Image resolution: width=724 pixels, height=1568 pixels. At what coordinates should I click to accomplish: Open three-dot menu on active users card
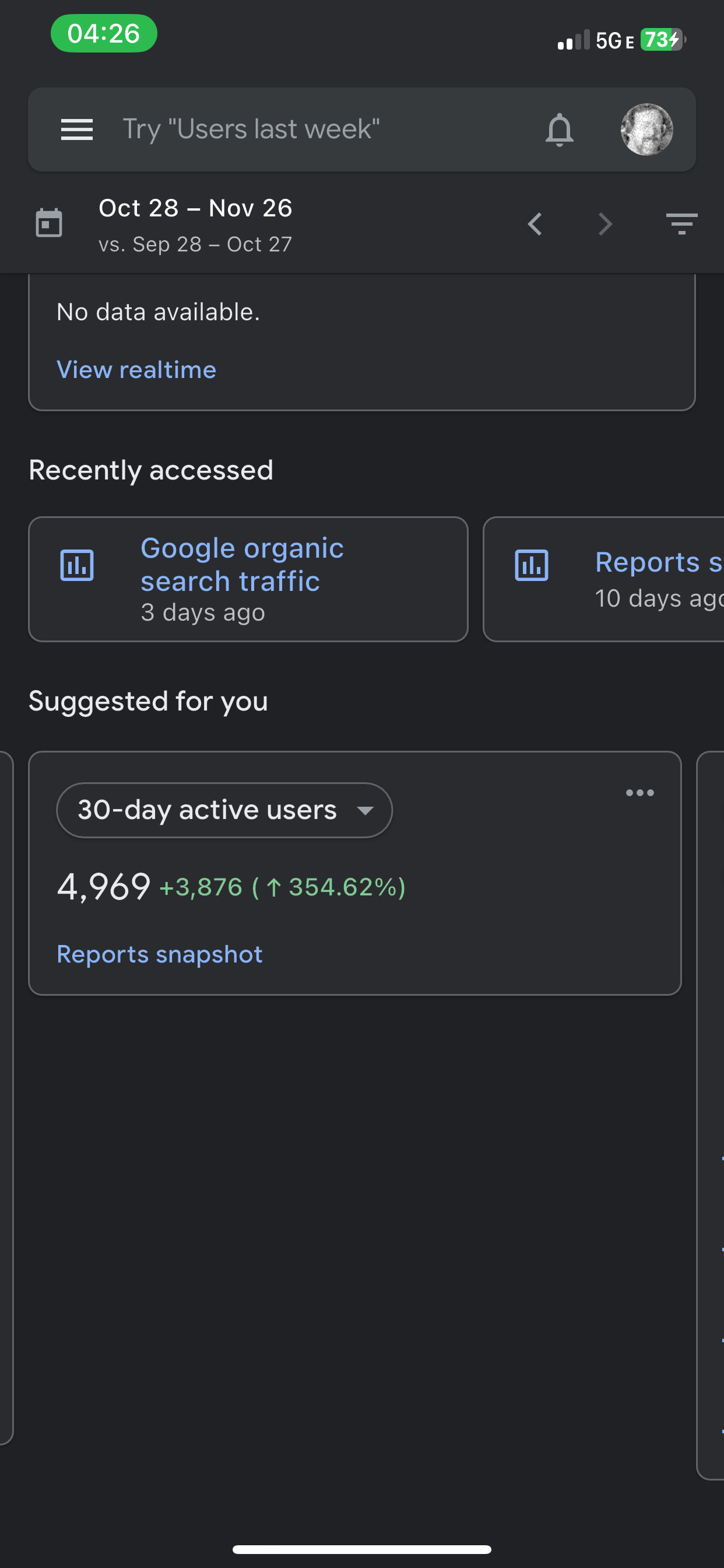pyautogui.click(x=639, y=793)
